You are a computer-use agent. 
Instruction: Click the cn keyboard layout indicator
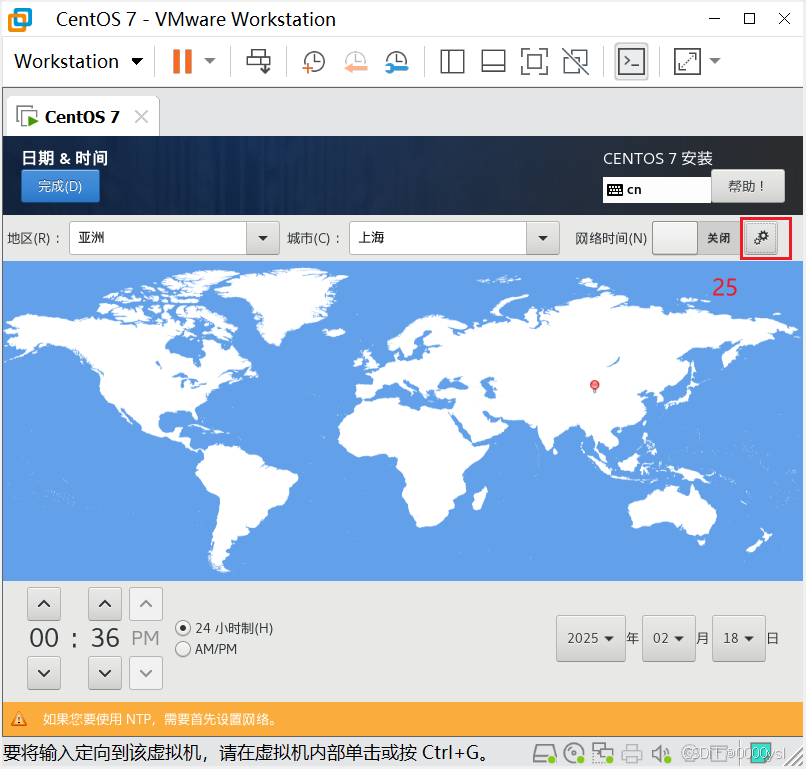656,190
